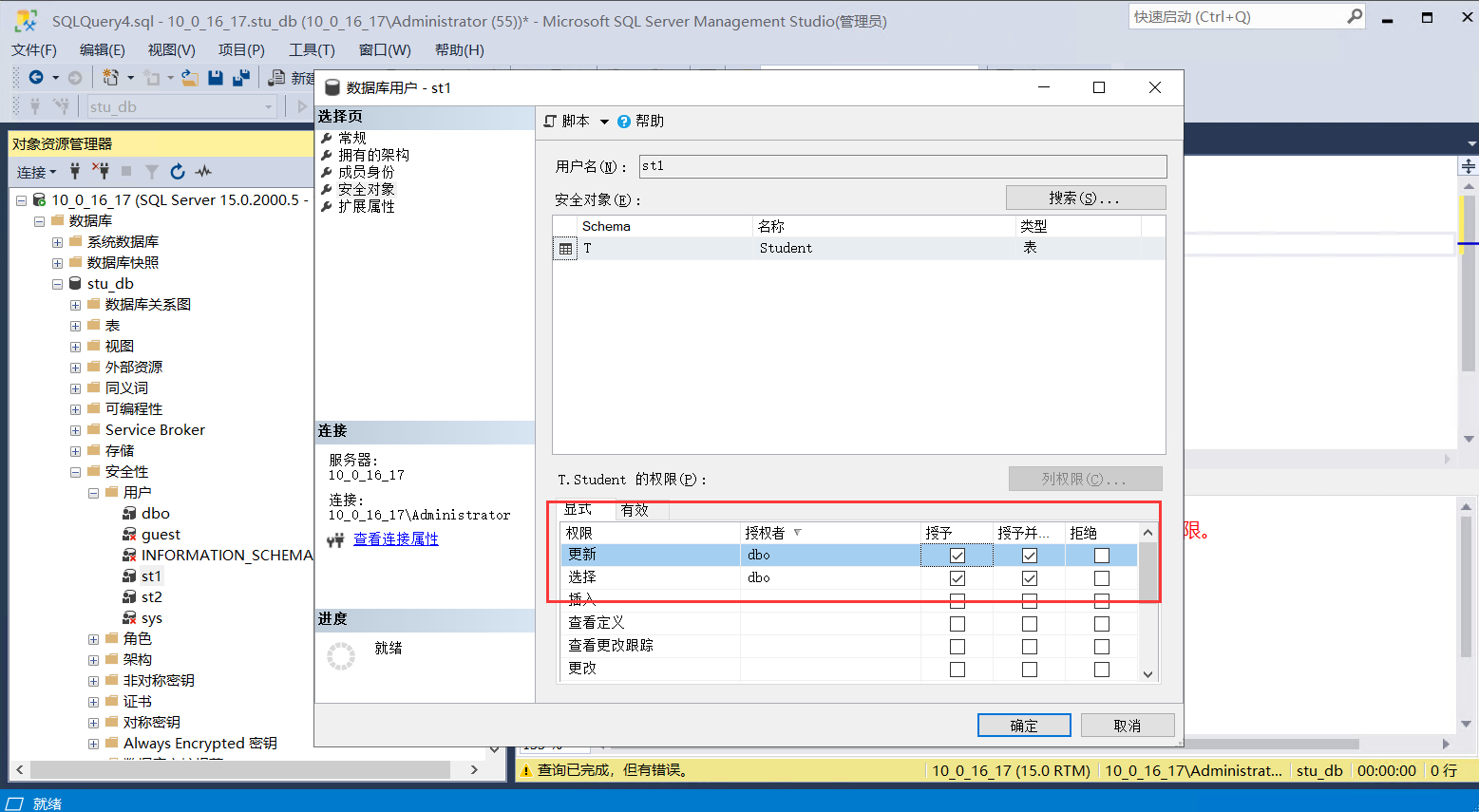This screenshot has width=1479, height=812.
Task: Click the filter funnel icon in Object Explorer
Action: [152, 171]
